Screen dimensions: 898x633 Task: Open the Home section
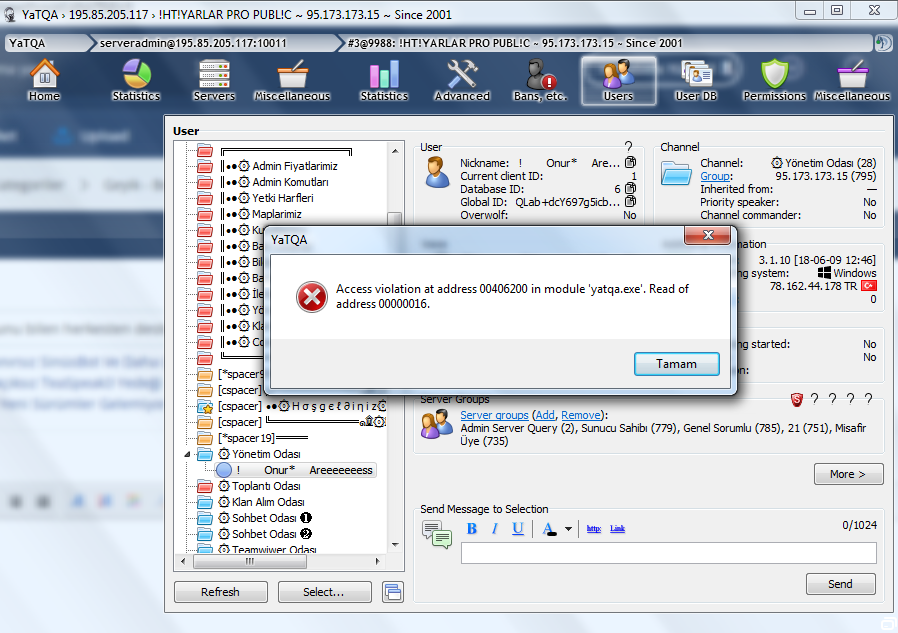coord(44,81)
